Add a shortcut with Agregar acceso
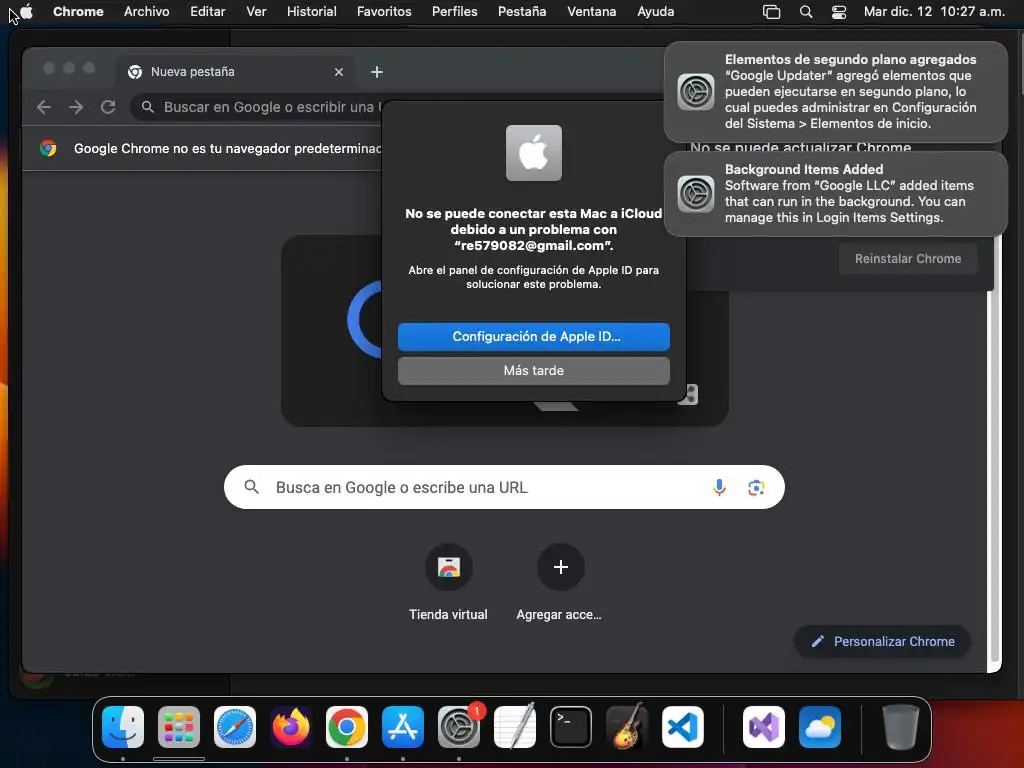 point(560,581)
